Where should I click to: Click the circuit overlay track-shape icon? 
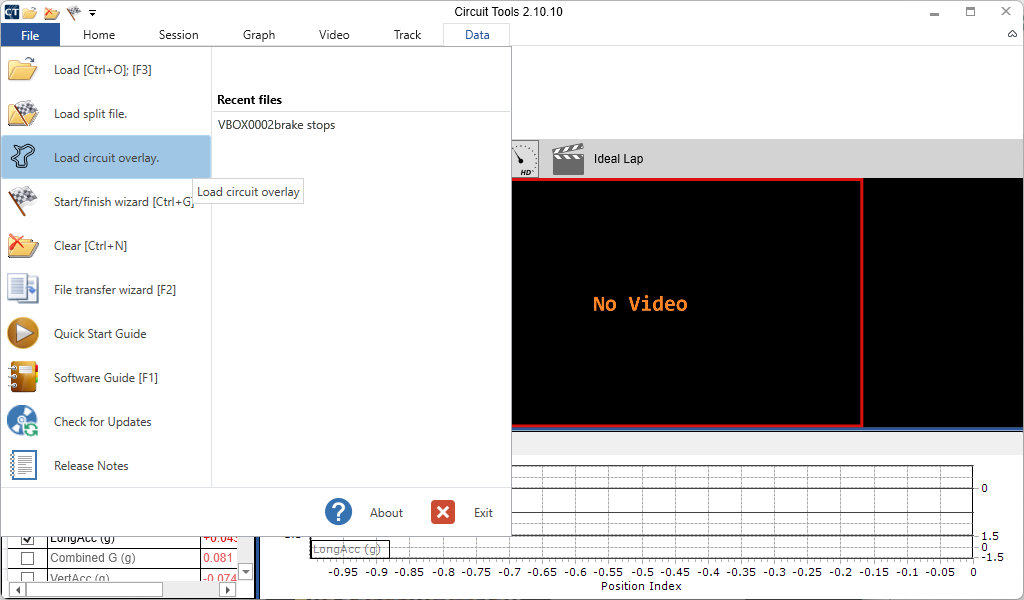pos(23,157)
